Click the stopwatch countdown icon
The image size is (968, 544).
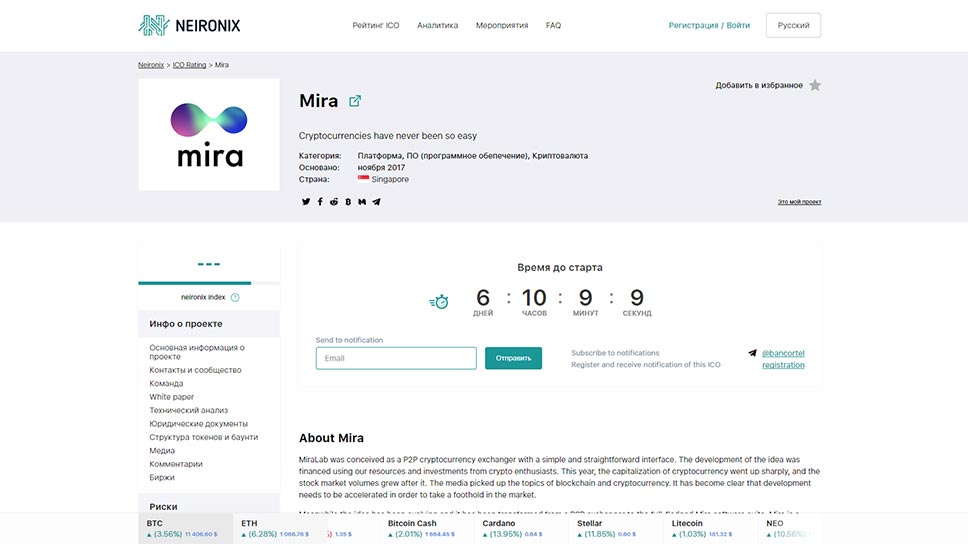pyautogui.click(x=439, y=301)
